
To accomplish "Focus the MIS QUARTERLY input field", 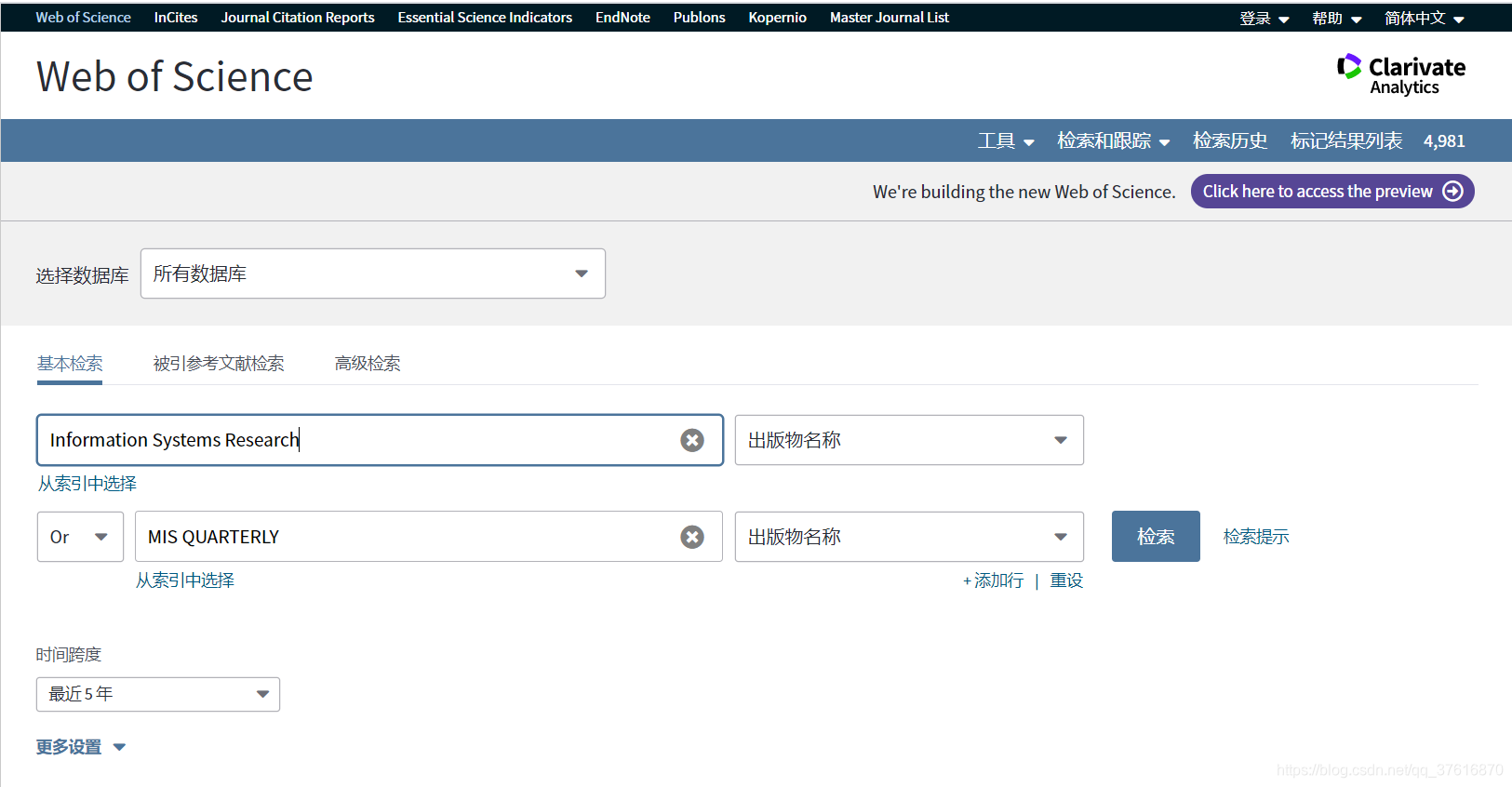I will (x=429, y=537).
